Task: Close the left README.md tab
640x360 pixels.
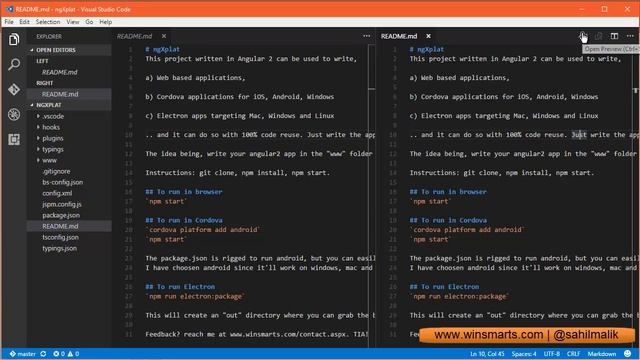Action: click(164, 36)
